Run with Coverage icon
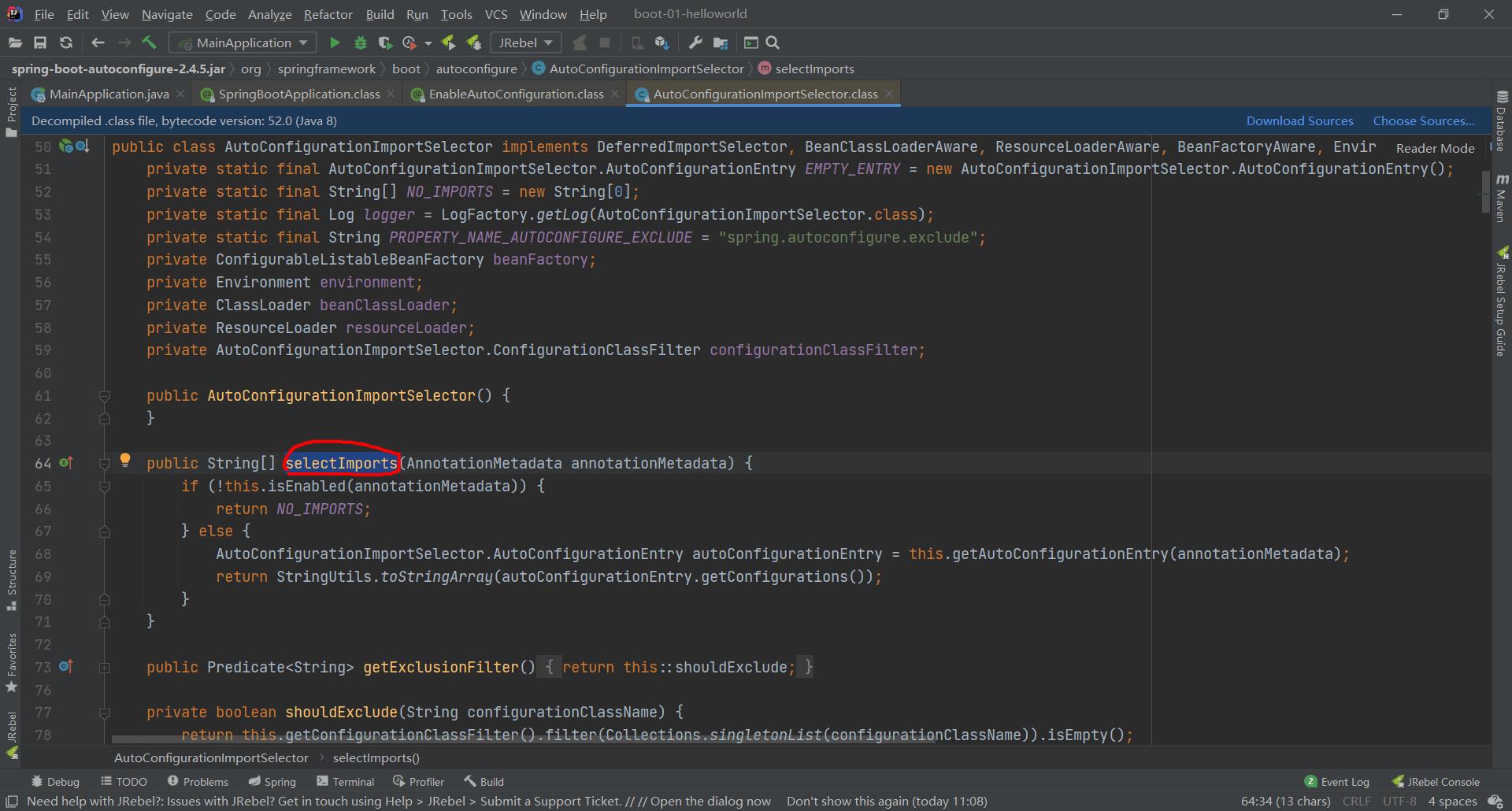The height and width of the screenshot is (811, 1512). pyautogui.click(x=385, y=43)
